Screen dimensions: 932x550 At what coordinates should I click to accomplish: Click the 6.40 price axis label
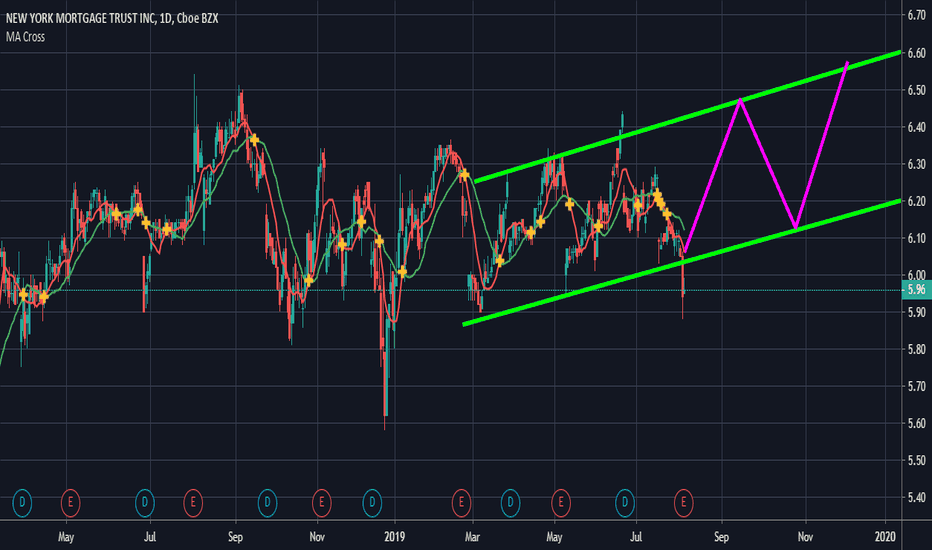(917, 127)
